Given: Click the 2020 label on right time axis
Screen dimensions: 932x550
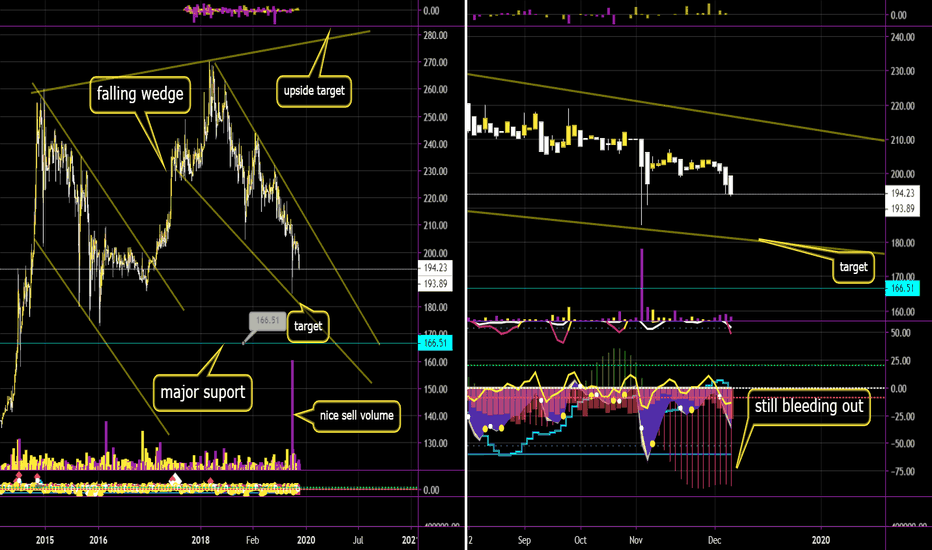Looking at the screenshot, I should point(821,540).
